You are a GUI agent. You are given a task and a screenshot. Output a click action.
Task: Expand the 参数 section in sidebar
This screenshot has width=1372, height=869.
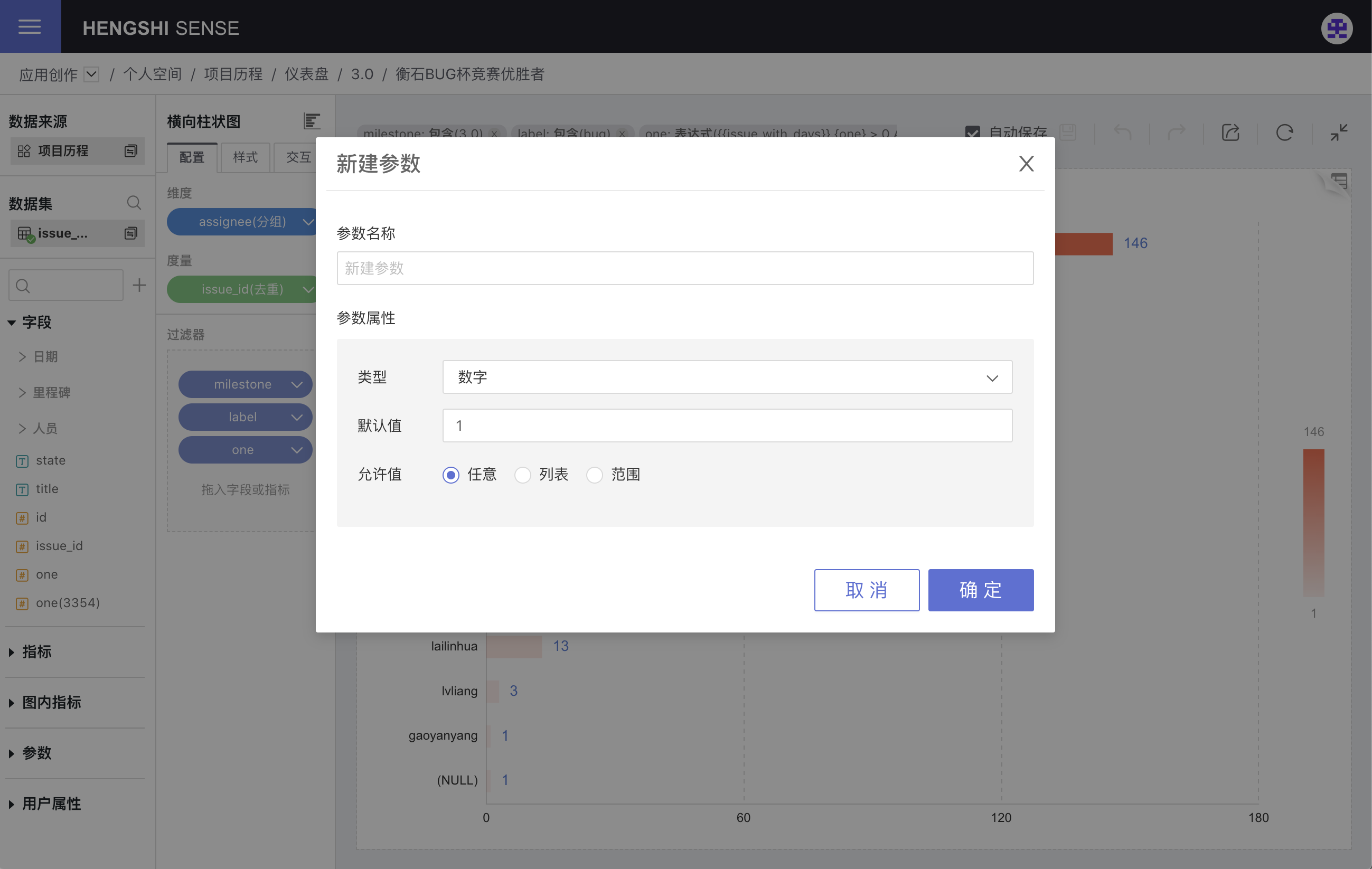[36, 753]
